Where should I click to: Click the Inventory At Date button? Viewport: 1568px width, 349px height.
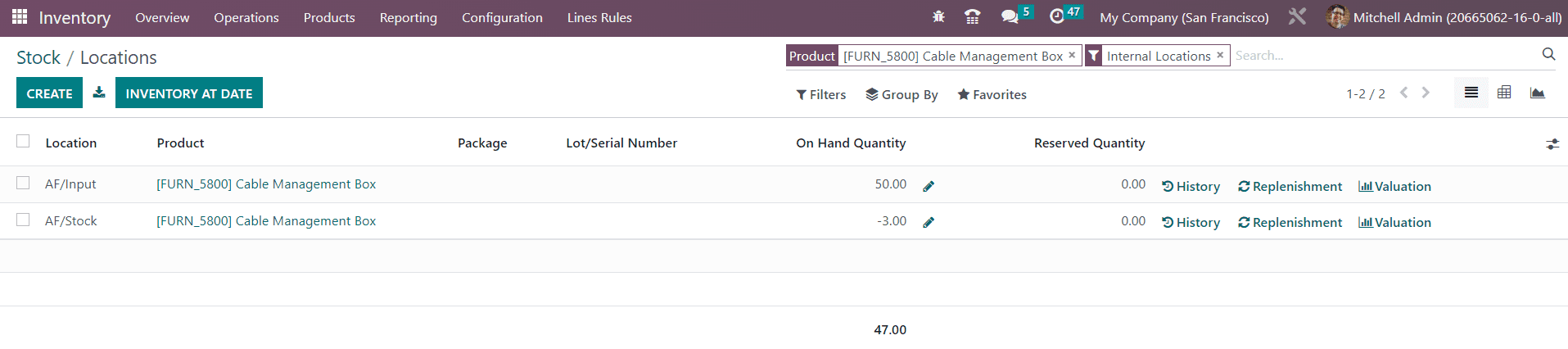point(189,93)
